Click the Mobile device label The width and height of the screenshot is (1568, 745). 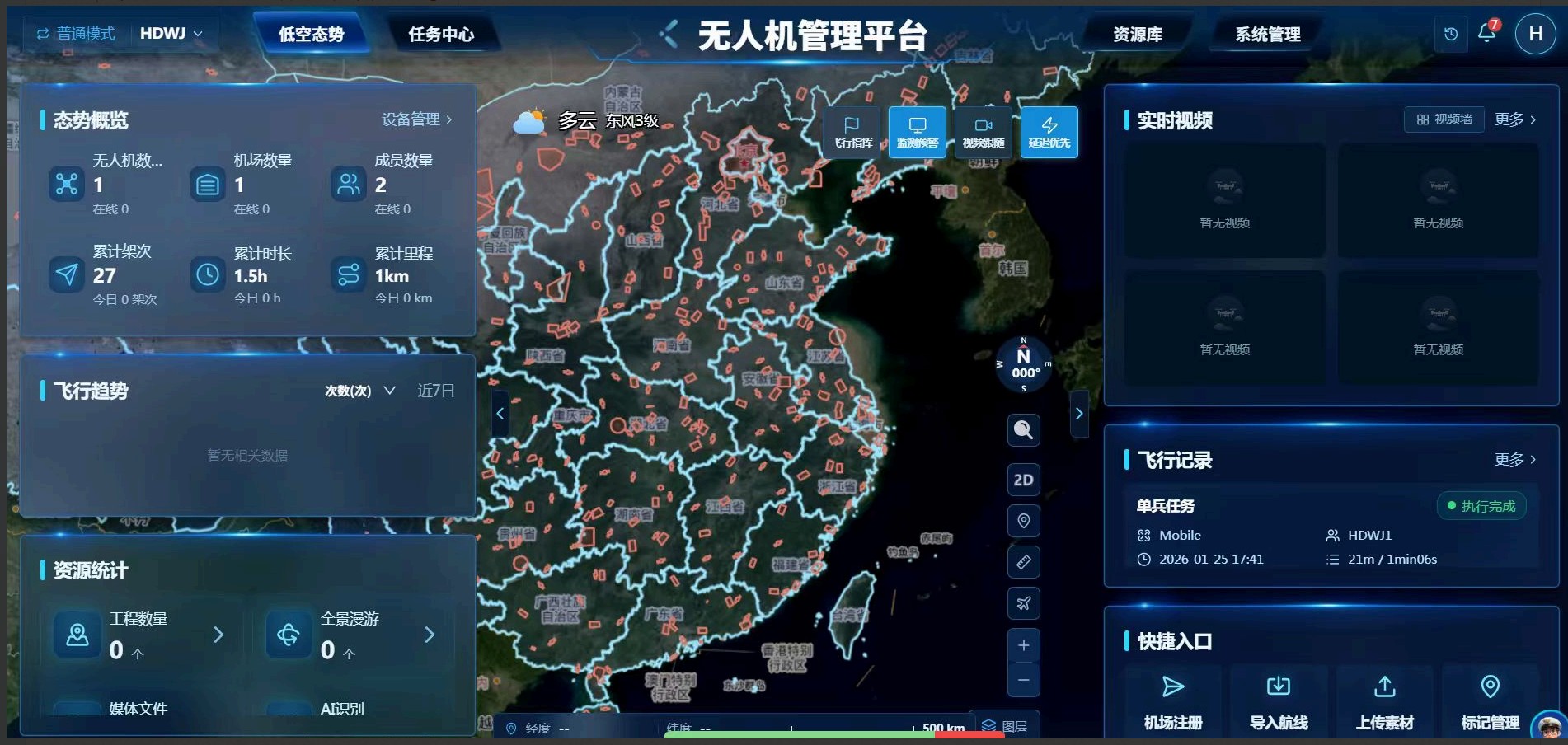(x=1180, y=535)
